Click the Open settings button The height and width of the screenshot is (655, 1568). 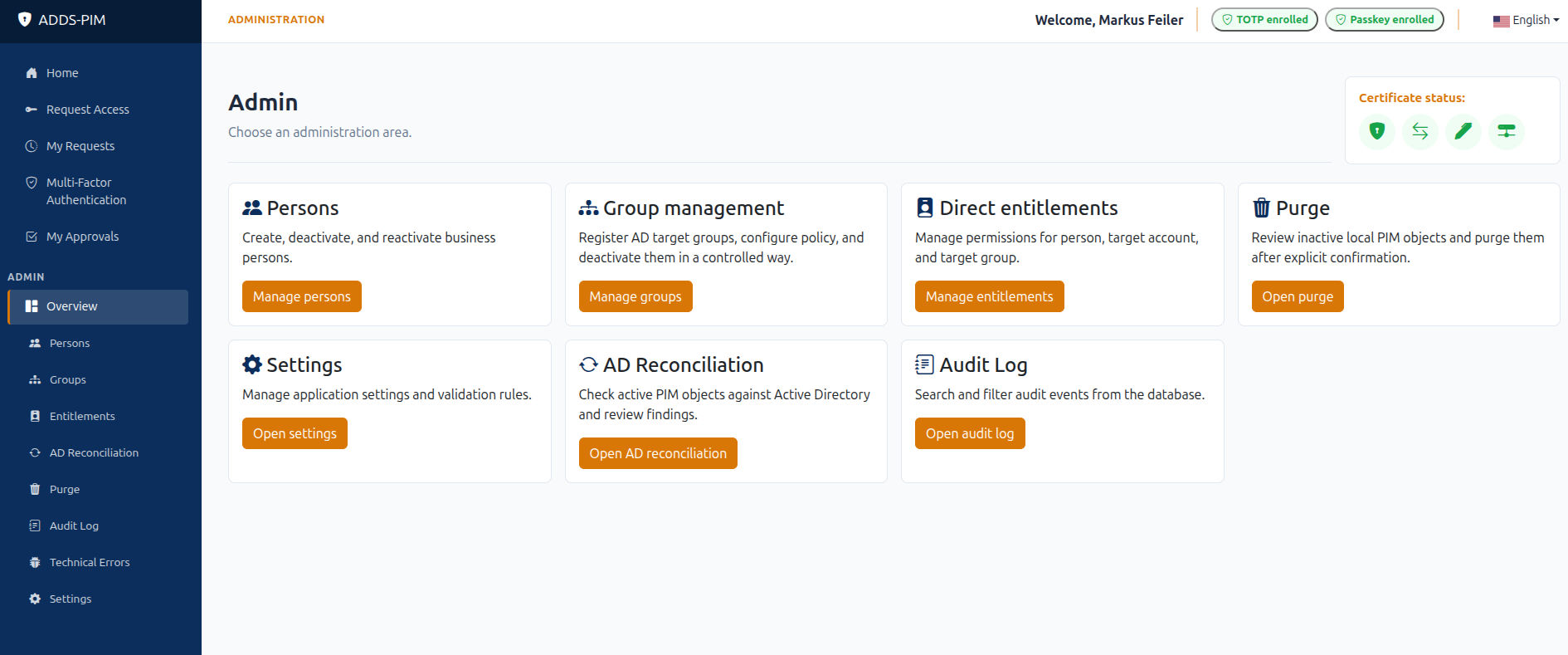295,433
